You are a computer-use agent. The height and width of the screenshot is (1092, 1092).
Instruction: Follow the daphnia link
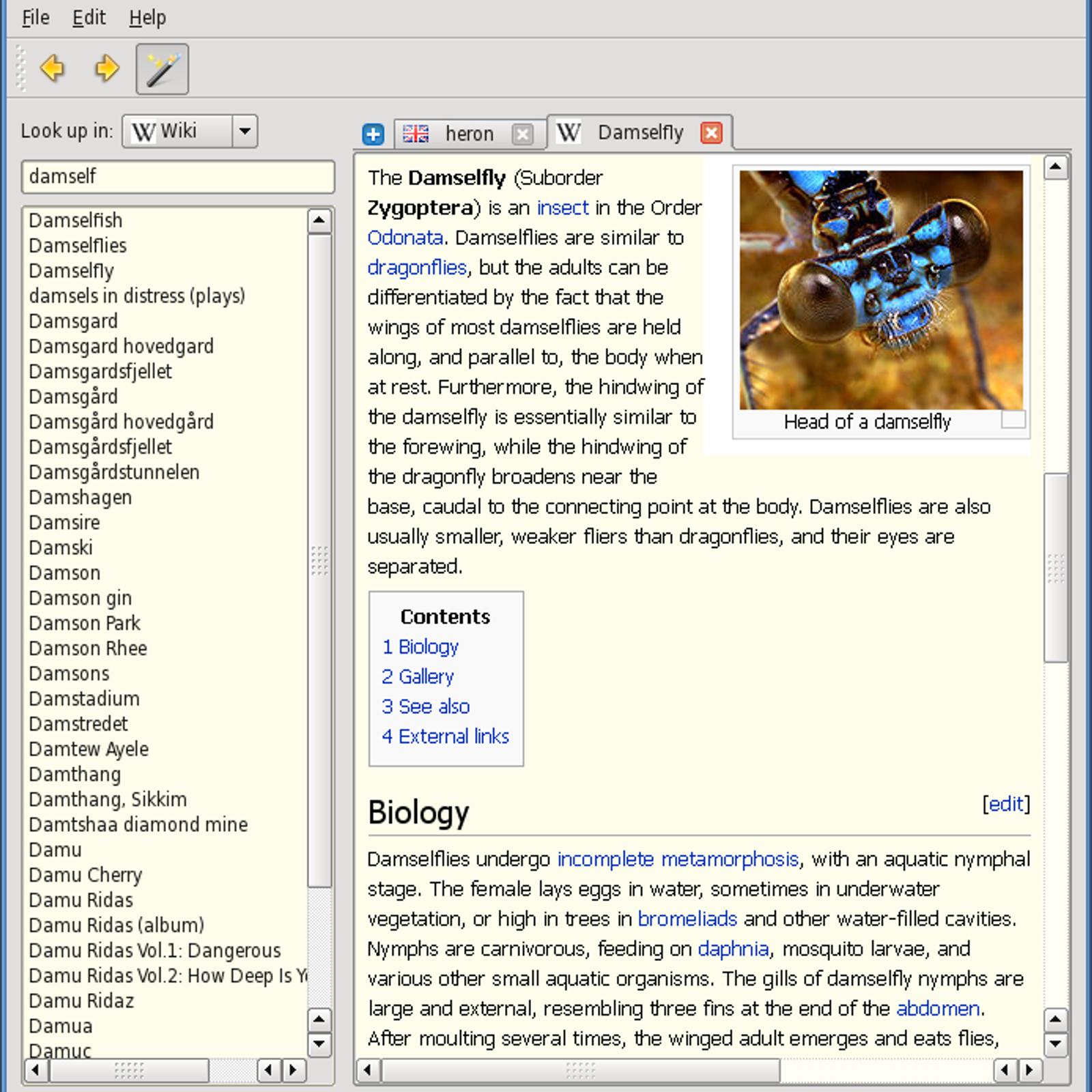click(x=733, y=949)
